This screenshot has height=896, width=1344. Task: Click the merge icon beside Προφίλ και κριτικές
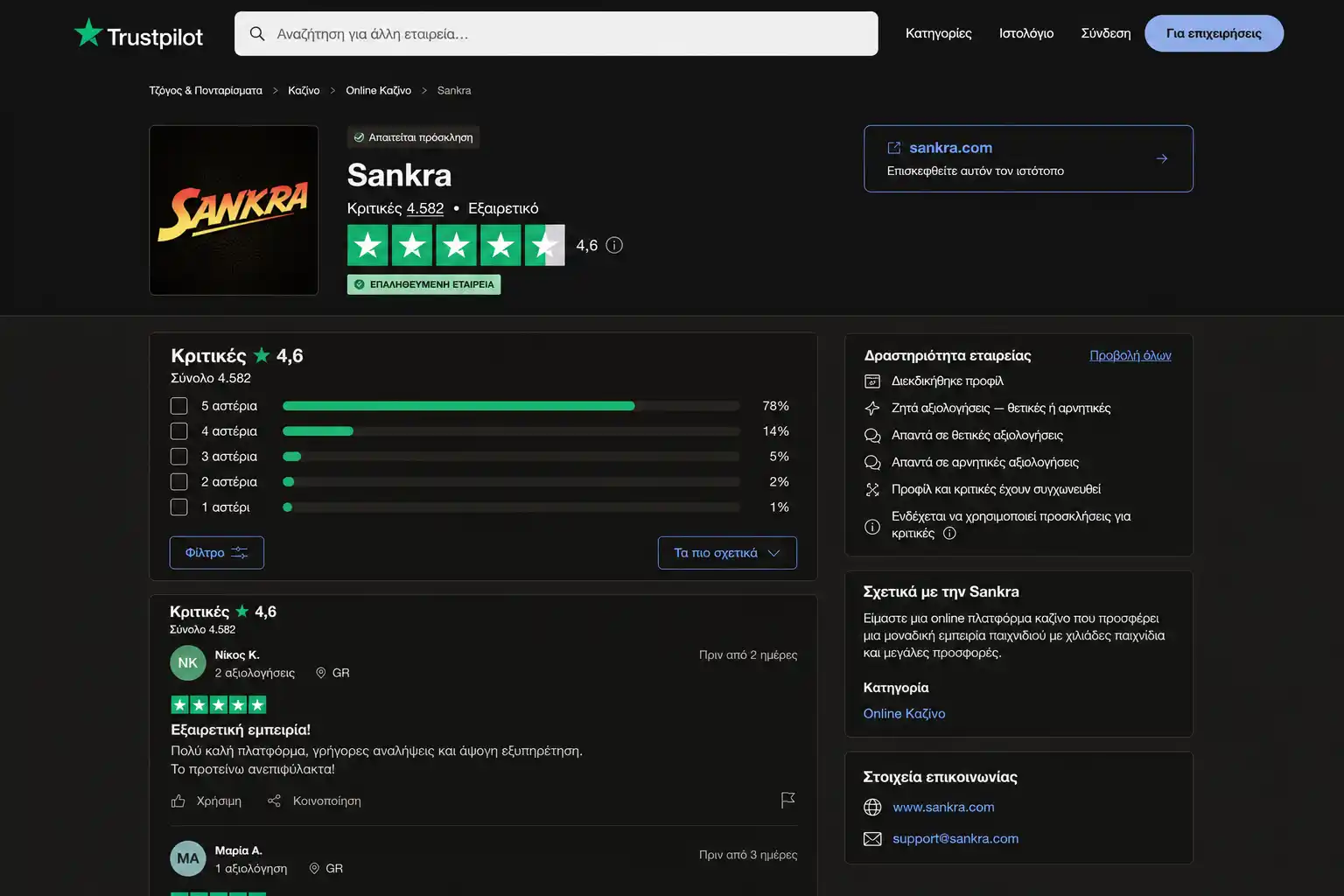coord(872,490)
